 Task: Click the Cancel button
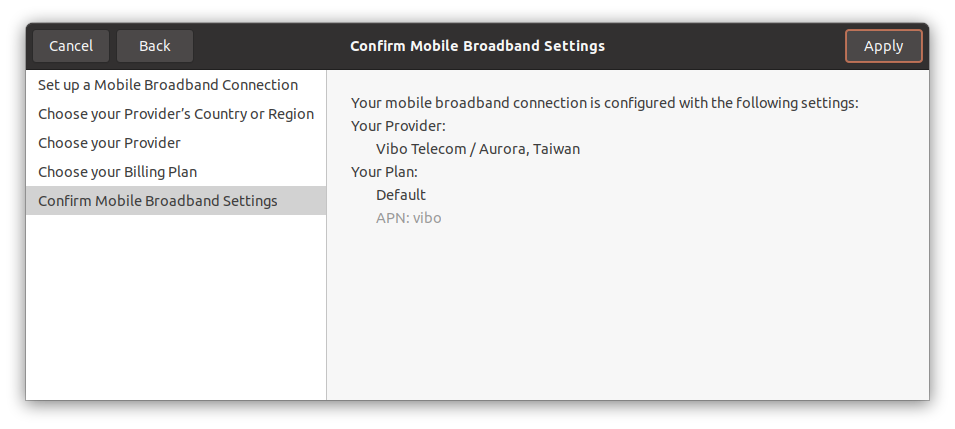(x=71, y=46)
